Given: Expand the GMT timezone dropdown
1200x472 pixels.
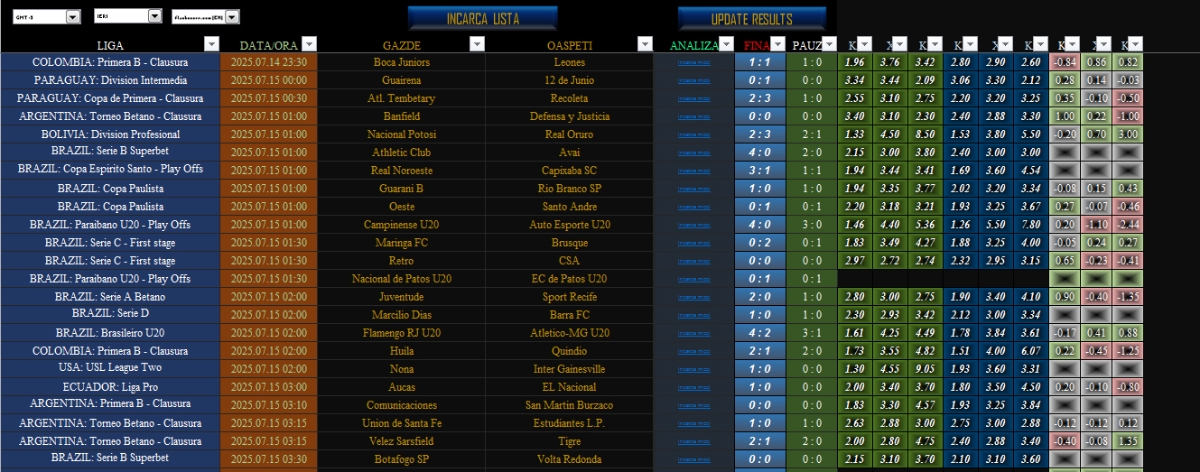Looking at the screenshot, I should (72, 17).
